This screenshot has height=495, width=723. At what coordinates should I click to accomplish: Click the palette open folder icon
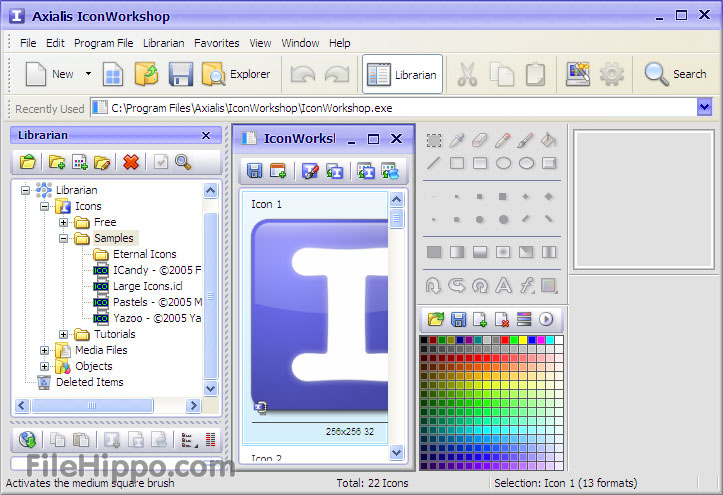pyautogui.click(x=436, y=319)
